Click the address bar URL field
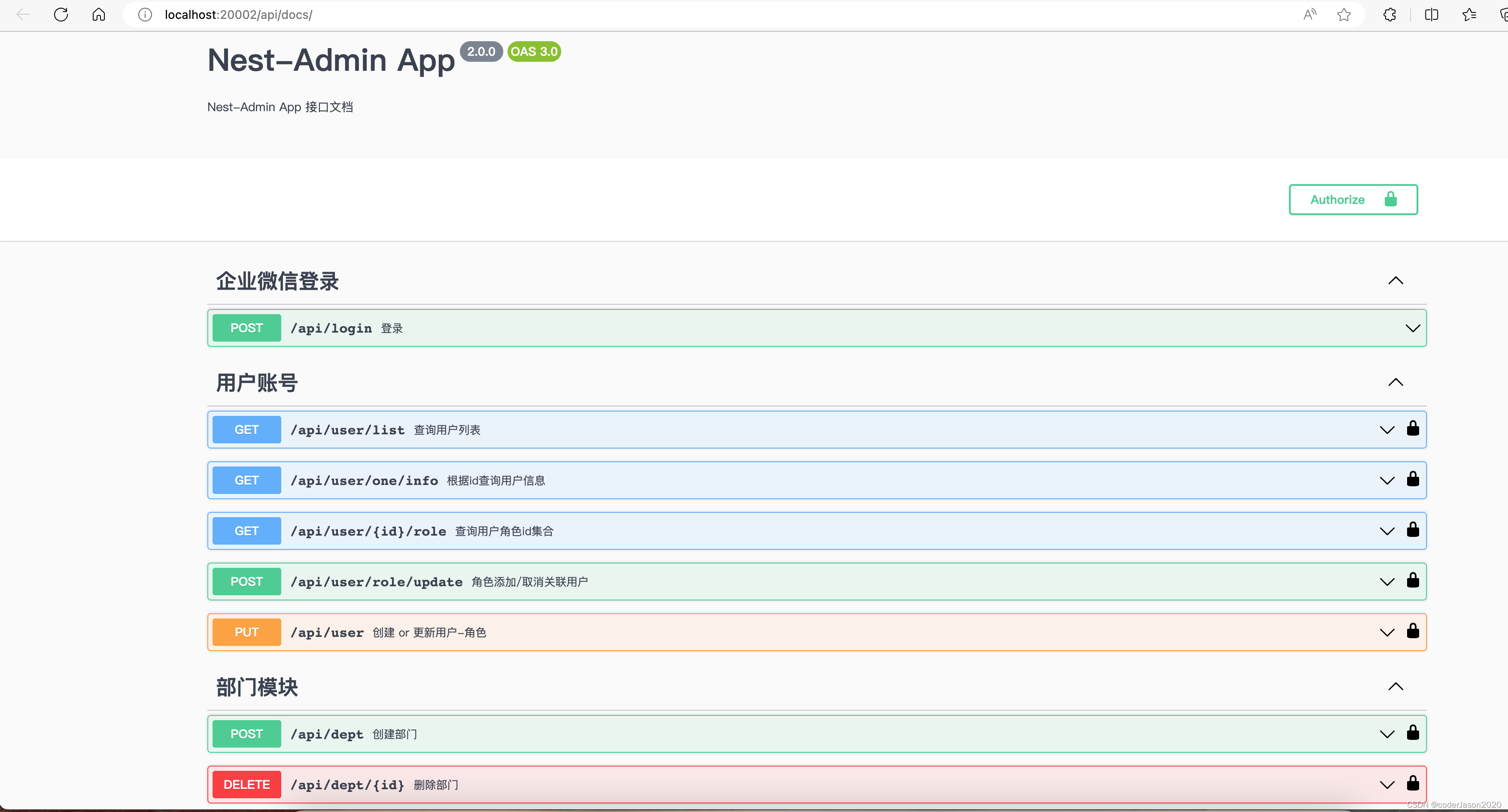The width and height of the screenshot is (1508, 812). [x=702, y=15]
